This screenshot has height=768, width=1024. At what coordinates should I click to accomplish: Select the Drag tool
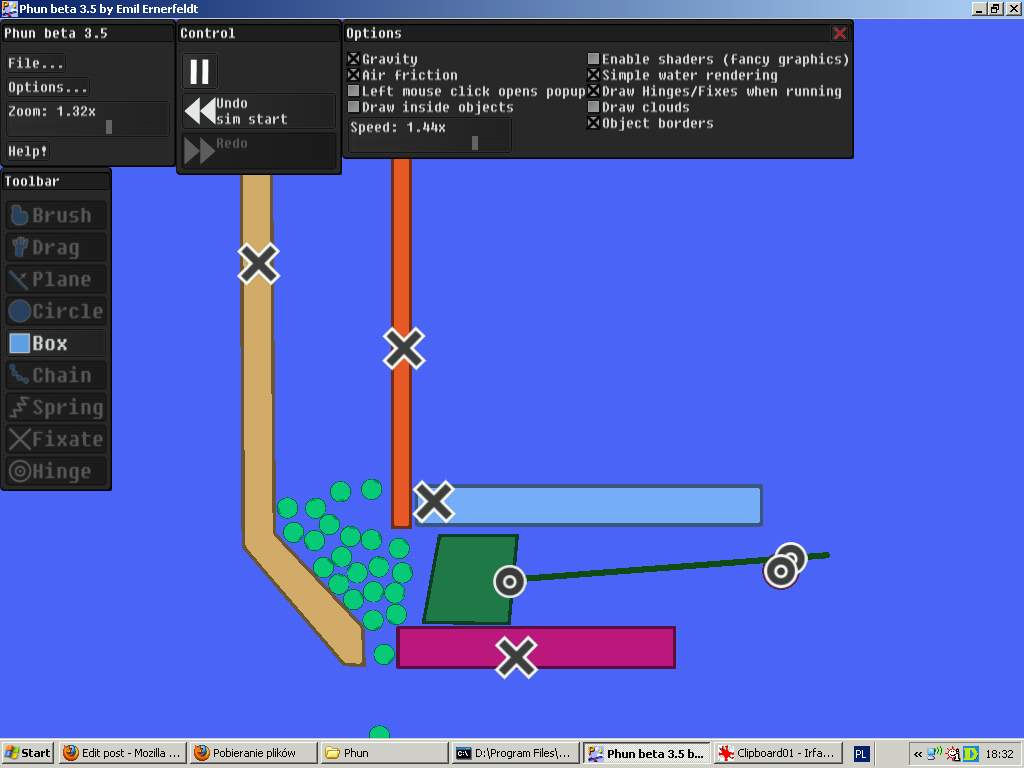tap(56, 247)
